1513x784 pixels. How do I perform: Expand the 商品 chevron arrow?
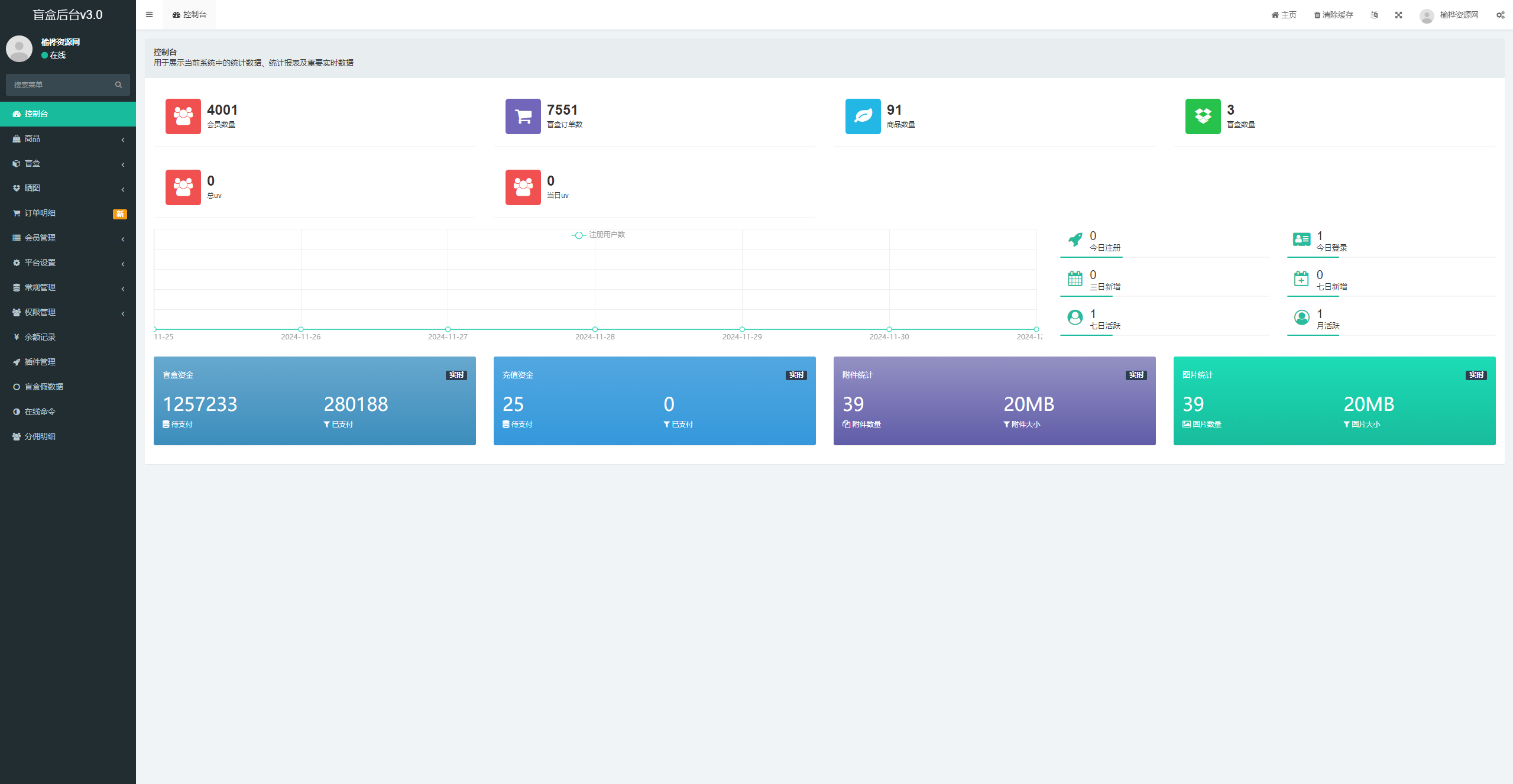[x=123, y=140]
